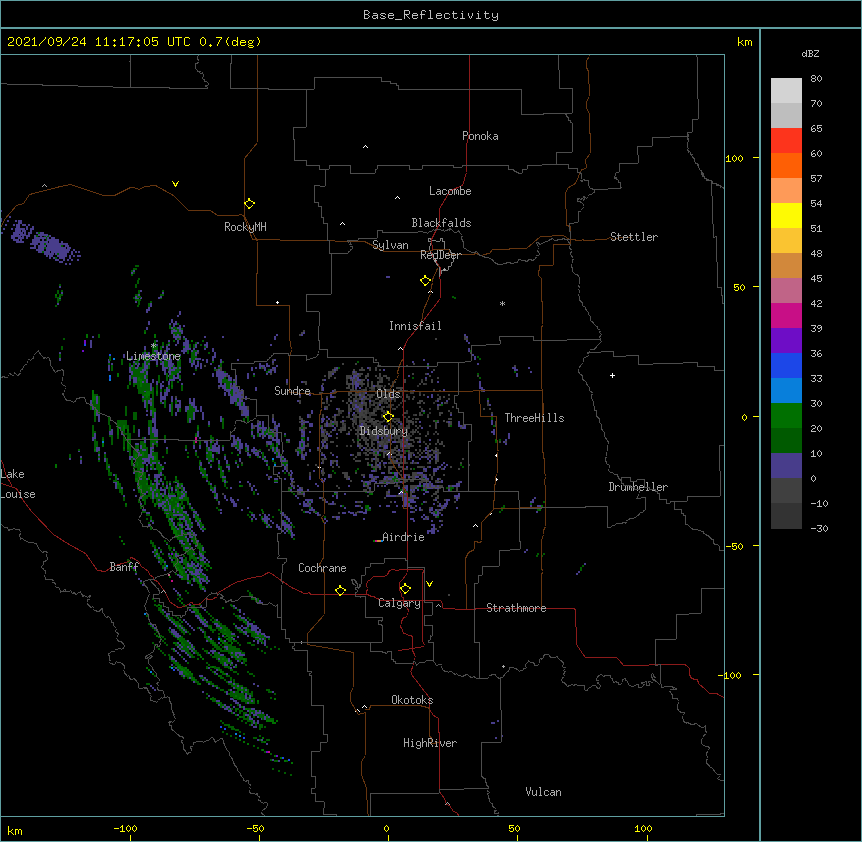Click the white caret marker west of Ponoka

(366, 147)
